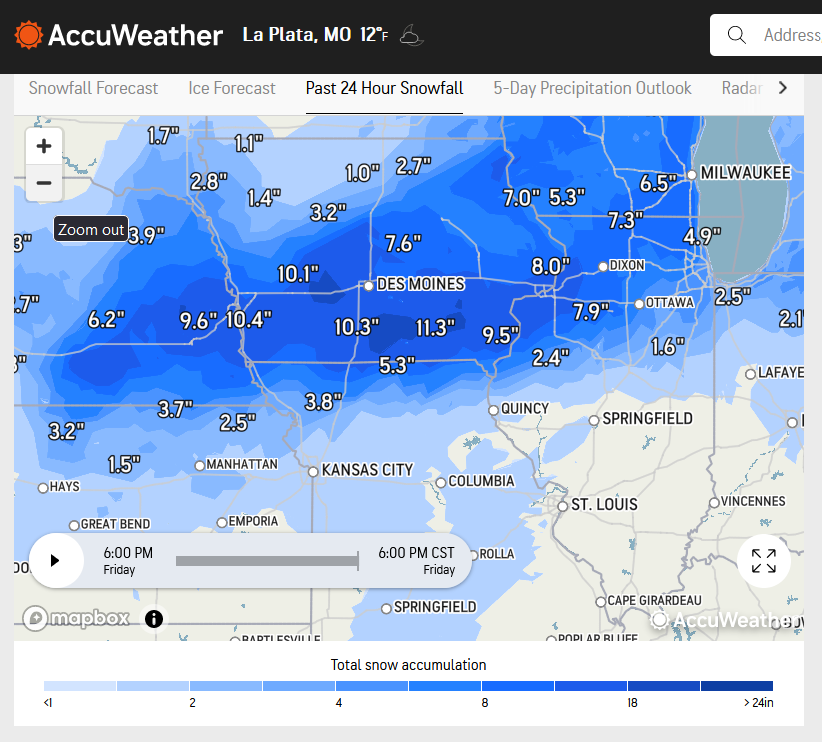The image size is (822, 742).
Task: Expand more map tabs with chevron
Action: pos(783,88)
